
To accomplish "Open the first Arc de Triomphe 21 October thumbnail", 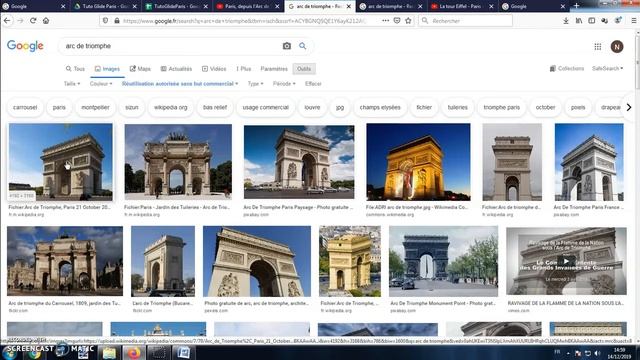I will tap(60, 162).
